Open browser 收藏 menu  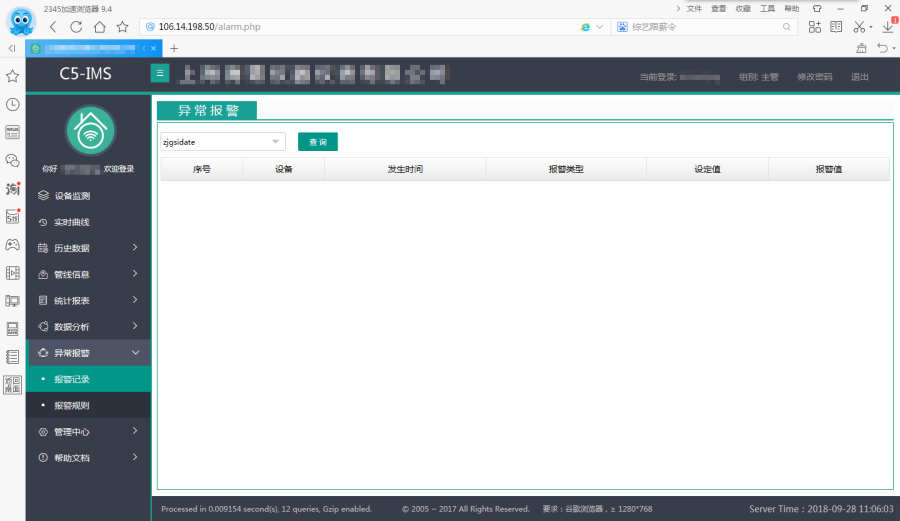(743, 9)
